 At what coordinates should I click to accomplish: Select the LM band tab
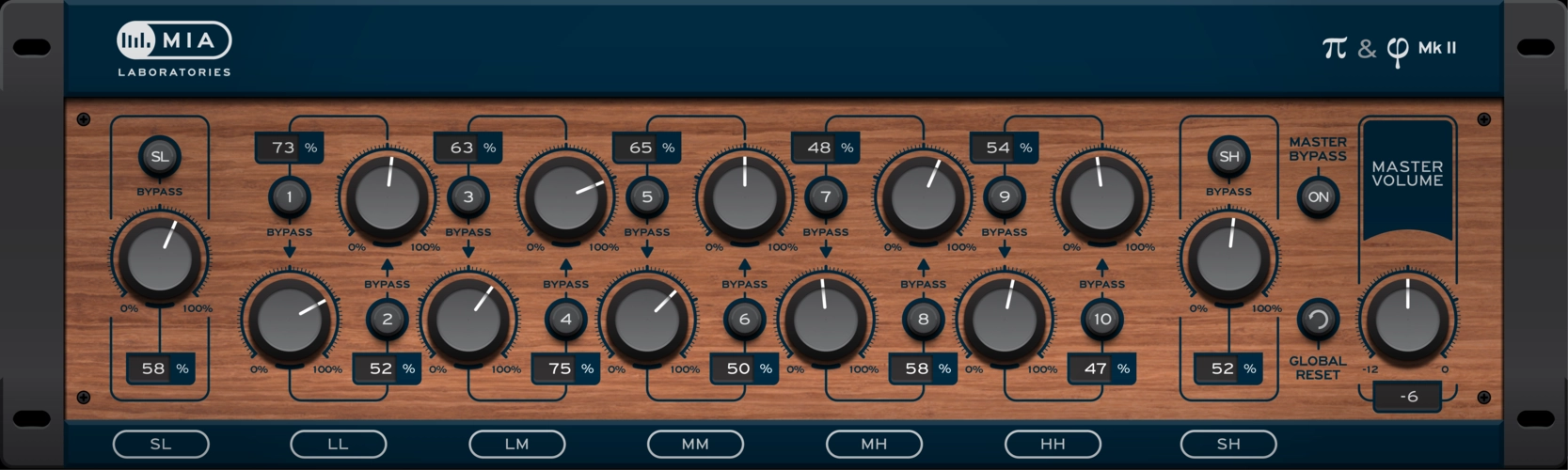pos(517,444)
